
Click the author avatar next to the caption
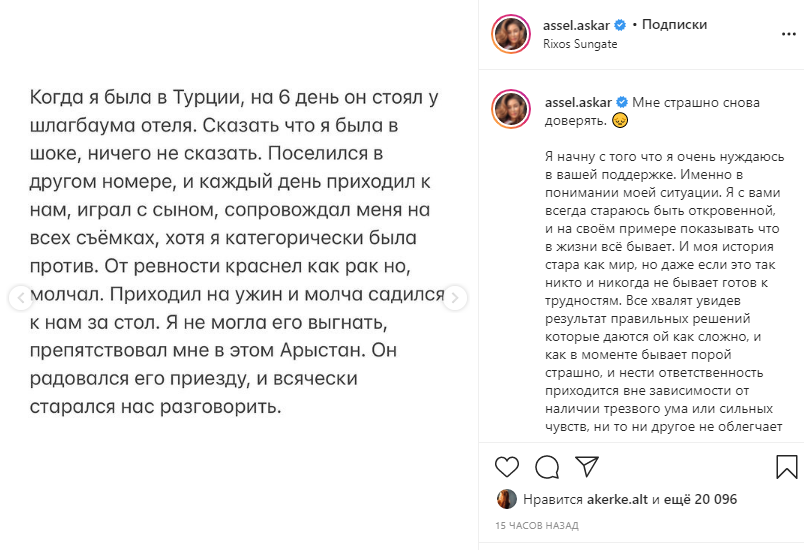tap(510, 108)
